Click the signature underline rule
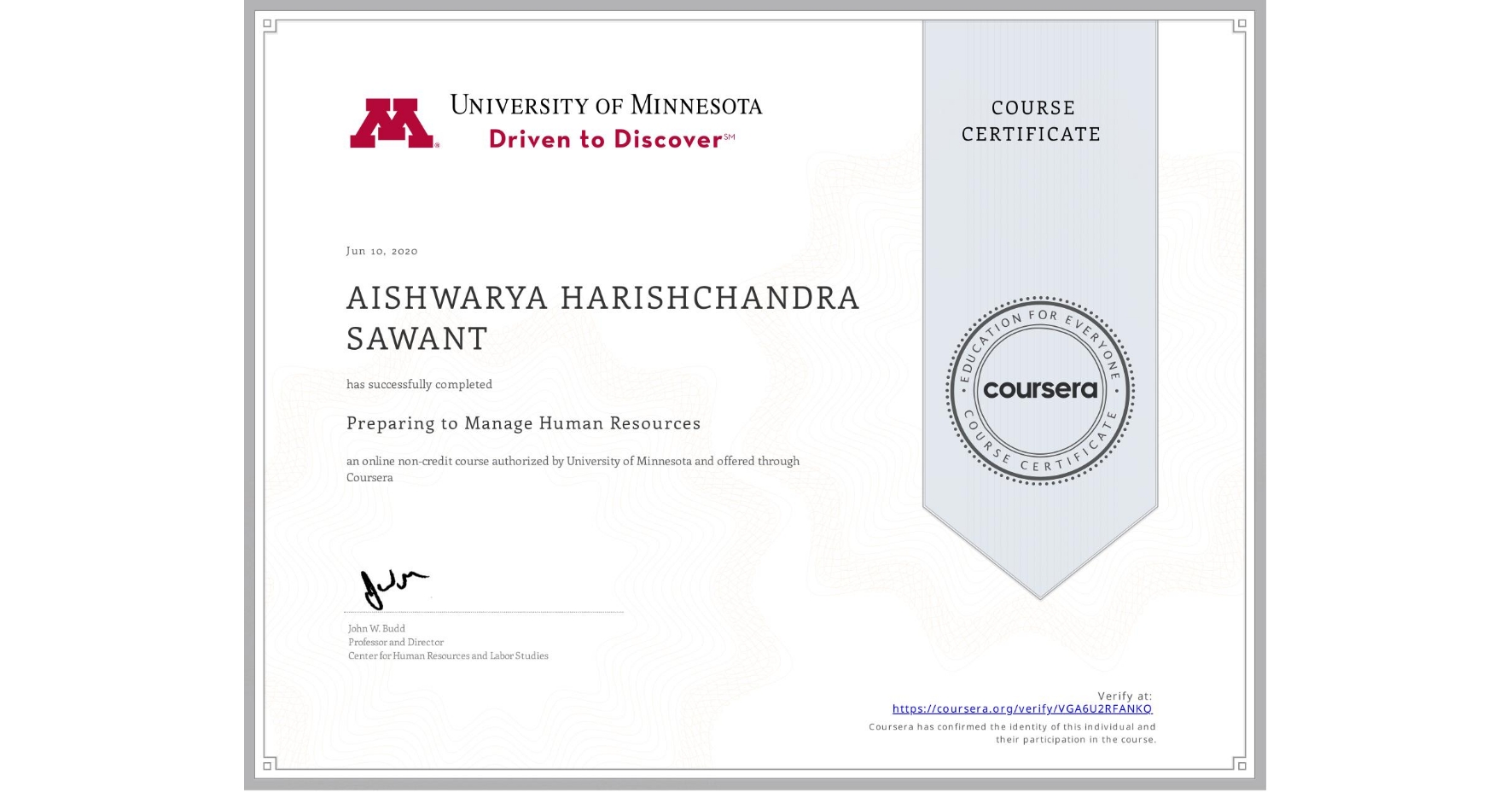The height and width of the screenshot is (792, 1512). click(482, 611)
